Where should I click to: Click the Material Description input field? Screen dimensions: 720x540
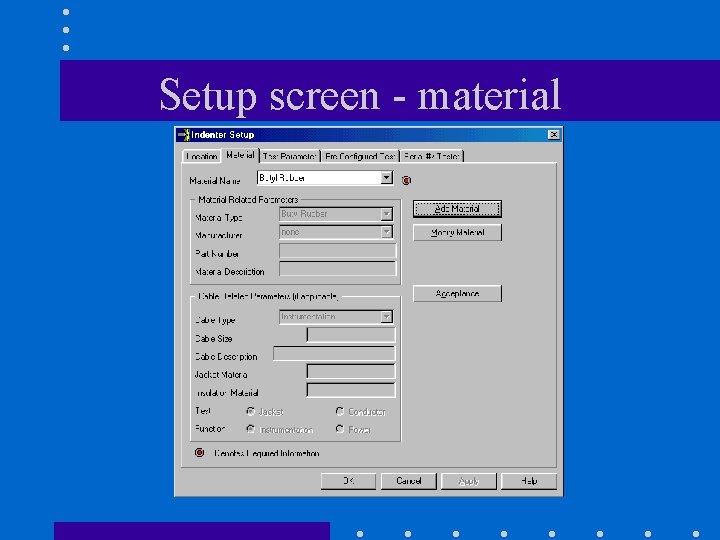pos(338,269)
